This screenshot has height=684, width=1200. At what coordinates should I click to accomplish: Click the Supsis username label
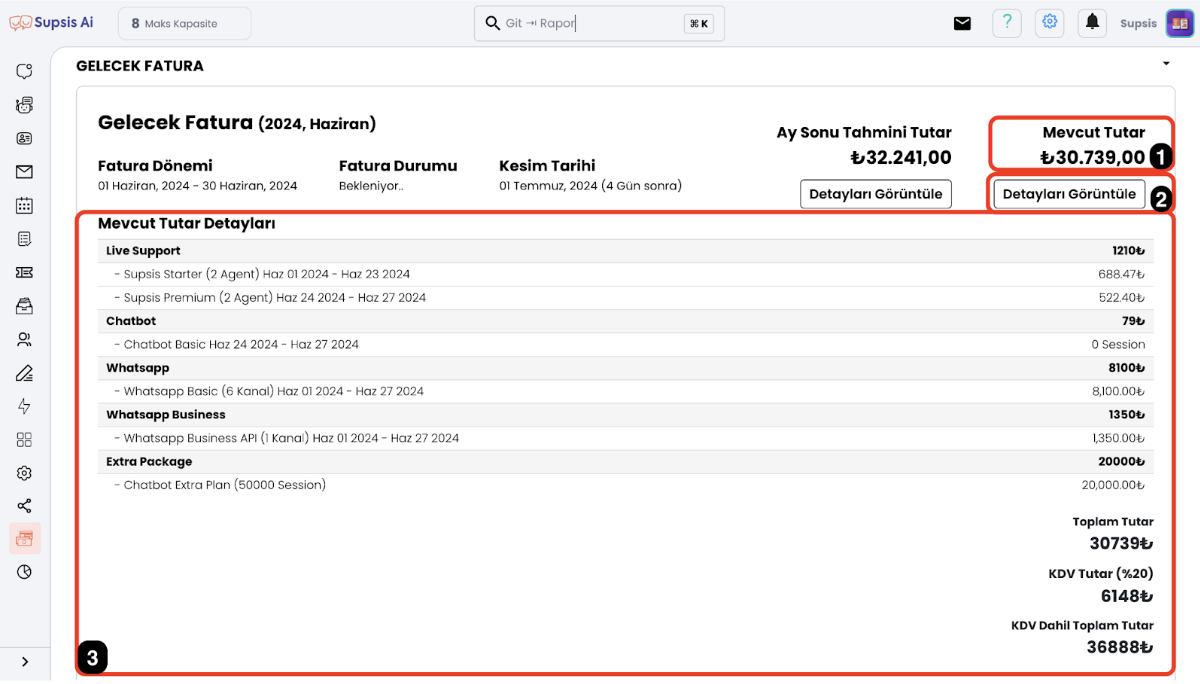pos(1138,23)
